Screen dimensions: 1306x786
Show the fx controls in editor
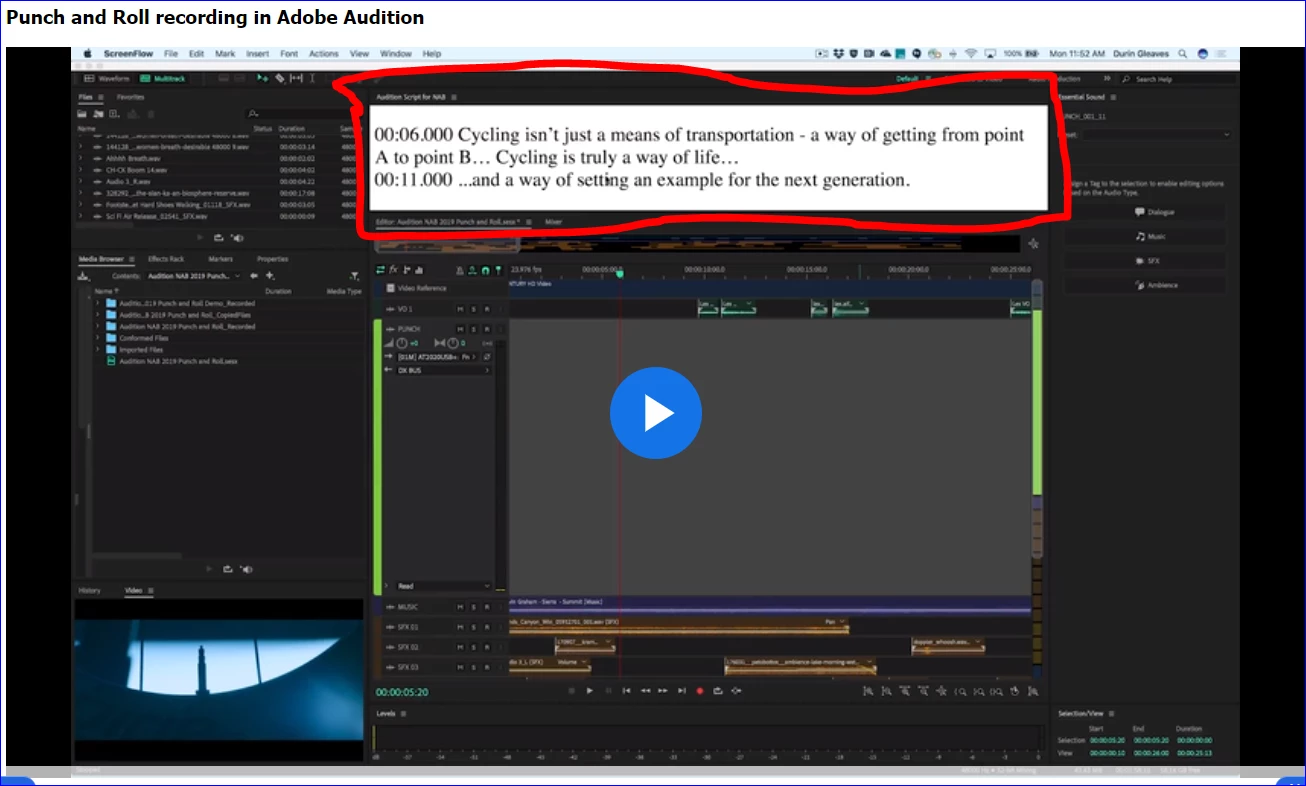coord(393,270)
